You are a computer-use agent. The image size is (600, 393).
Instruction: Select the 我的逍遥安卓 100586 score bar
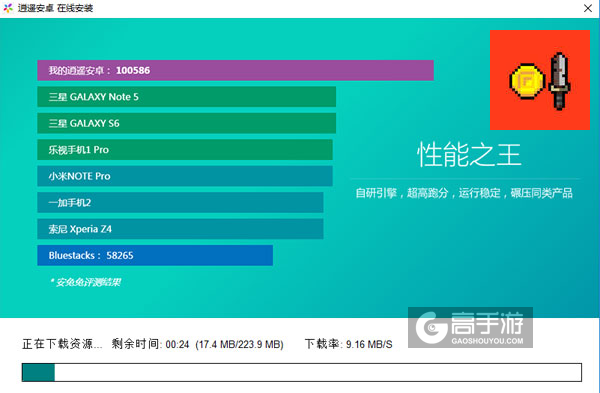pos(235,70)
